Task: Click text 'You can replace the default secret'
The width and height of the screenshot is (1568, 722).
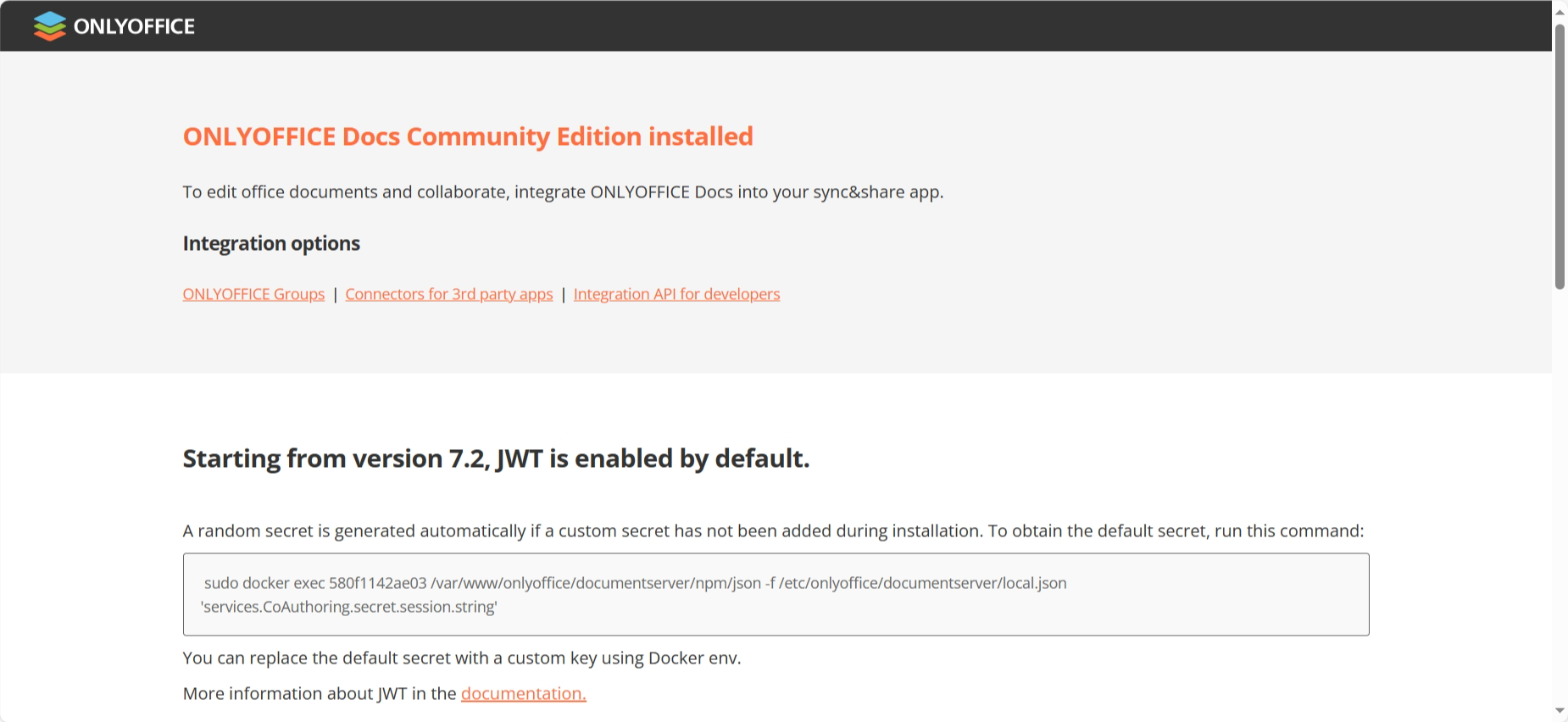Action: [462, 658]
